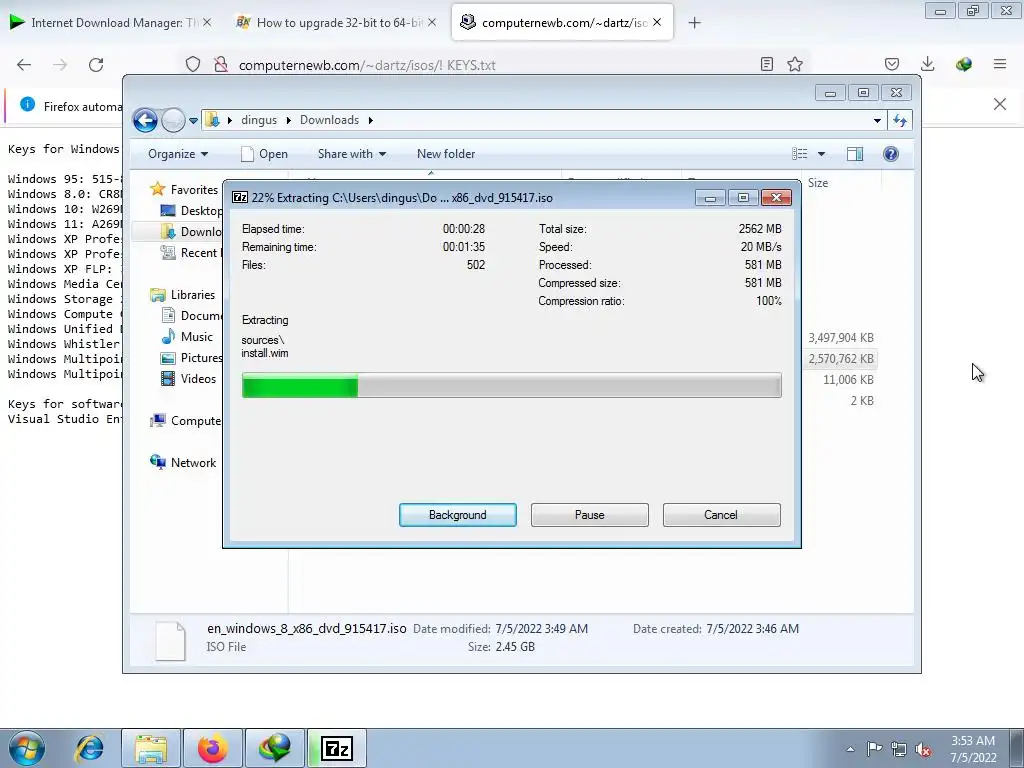This screenshot has width=1024, height=768.
Task: Pause the 7-Zip extraction
Action: 589,515
